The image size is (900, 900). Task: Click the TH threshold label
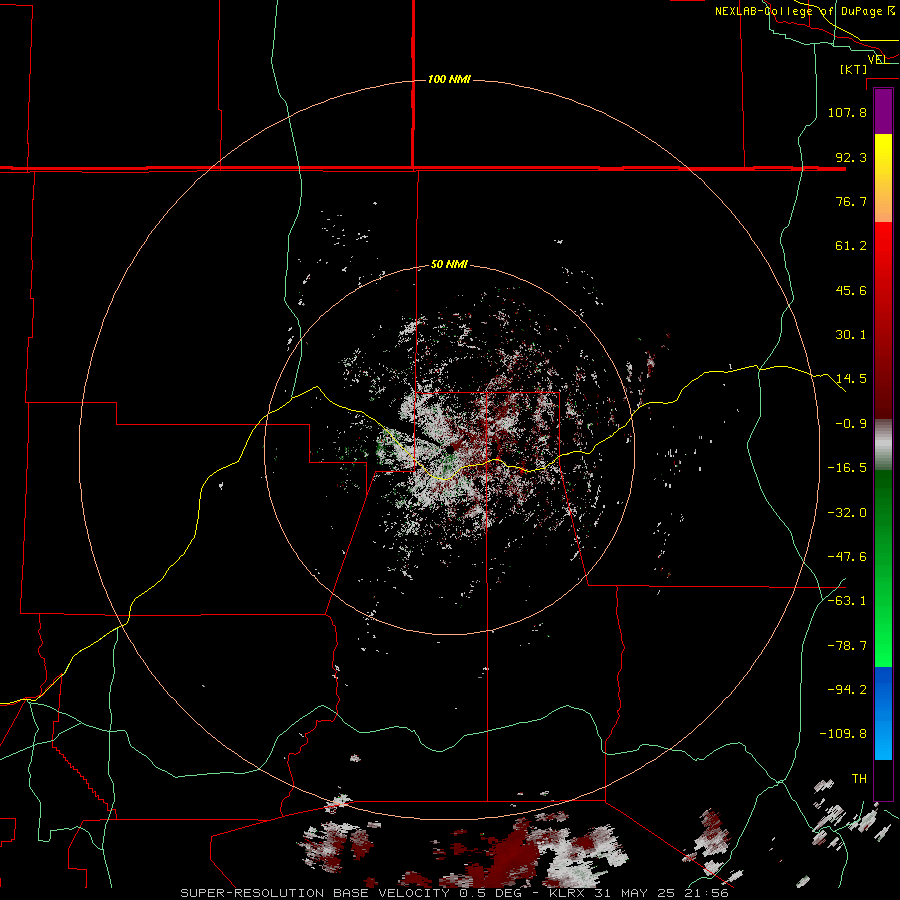tap(859, 778)
